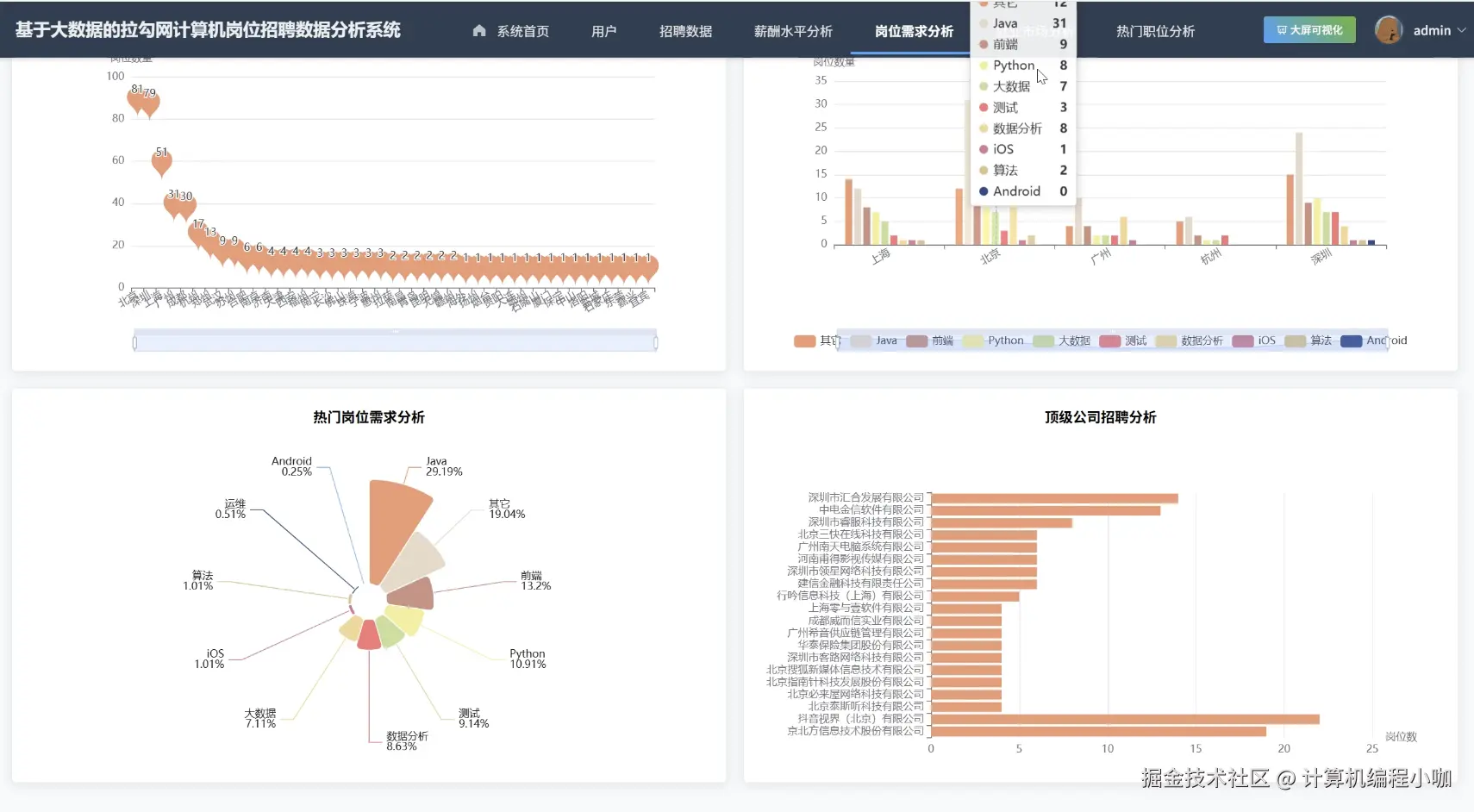This screenshot has width=1474, height=812.
Task: Click the 大数据 7.11% pie label
Action: click(x=260, y=719)
